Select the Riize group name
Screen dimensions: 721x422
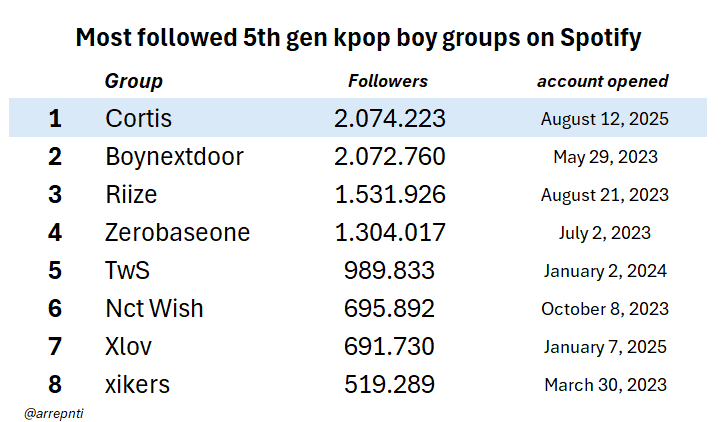pos(132,195)
